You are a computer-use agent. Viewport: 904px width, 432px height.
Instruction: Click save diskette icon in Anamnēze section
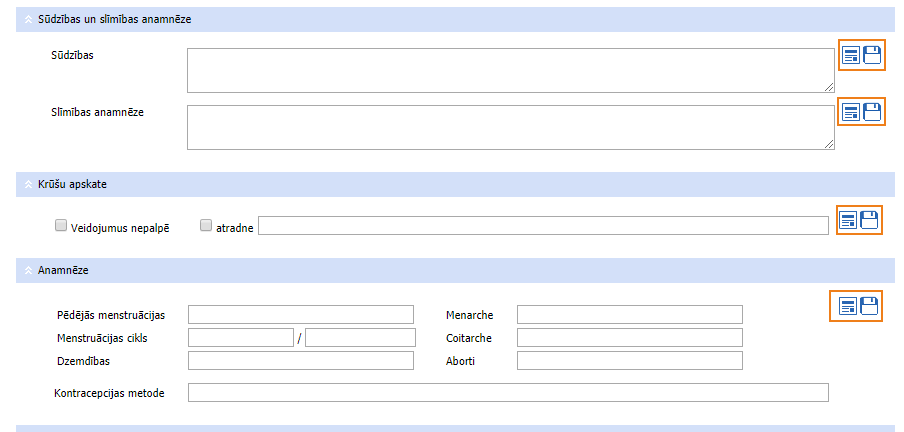pyautogui.click(x=869, y=306)
